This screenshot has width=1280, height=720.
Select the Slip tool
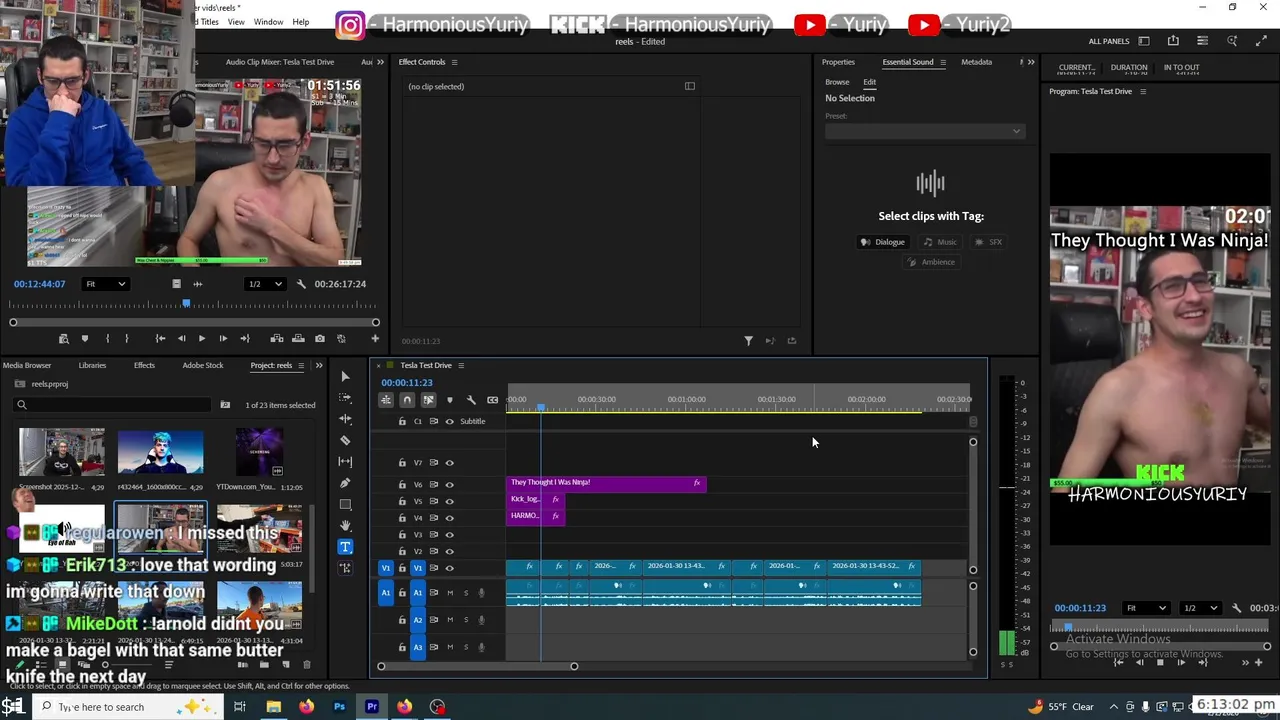[x=345, y=461]
